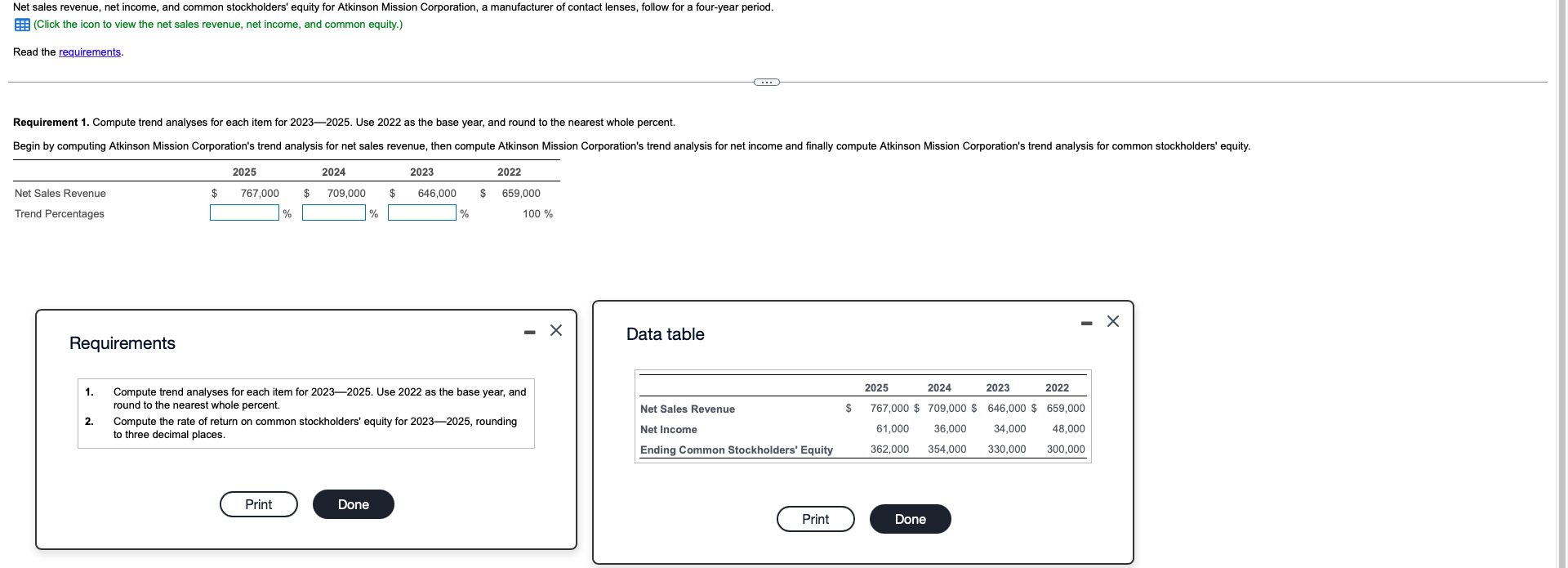Screen dimensions: 1568x568
Task: Click the 100 % base year value
Action: coord(537,214)
